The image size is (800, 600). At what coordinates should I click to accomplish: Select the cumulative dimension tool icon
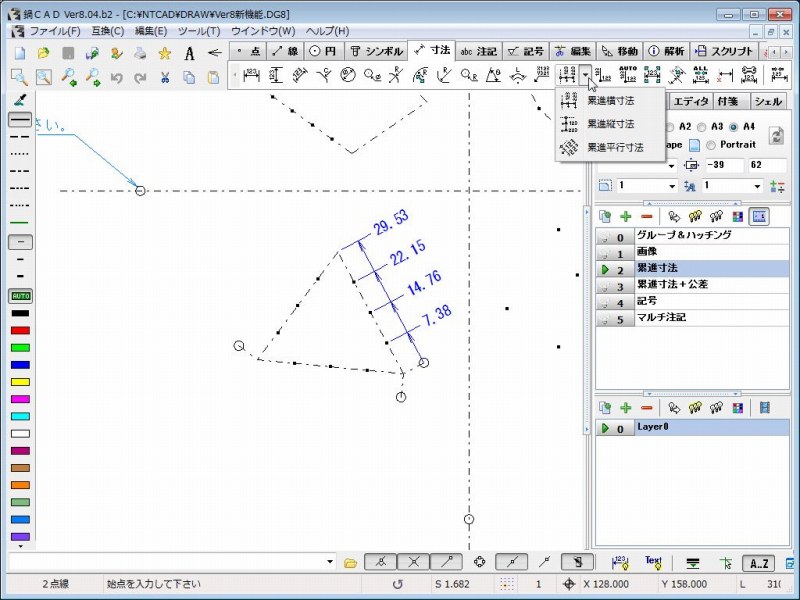coord(567,76)
